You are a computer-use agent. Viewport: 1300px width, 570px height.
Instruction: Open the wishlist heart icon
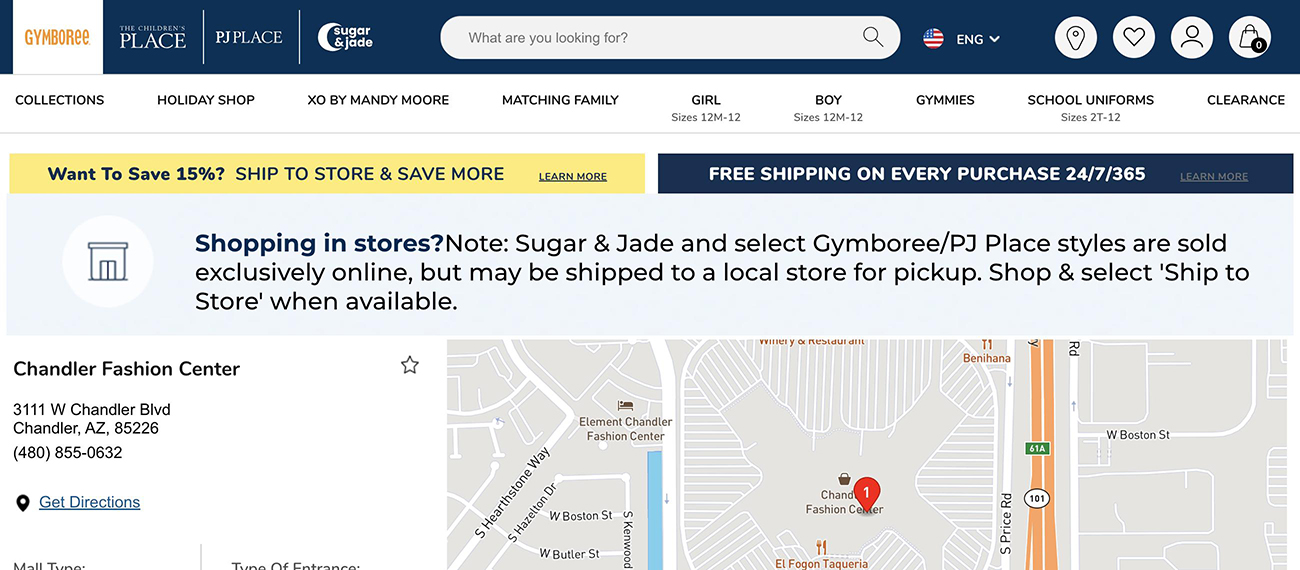tap(1133, 38)
